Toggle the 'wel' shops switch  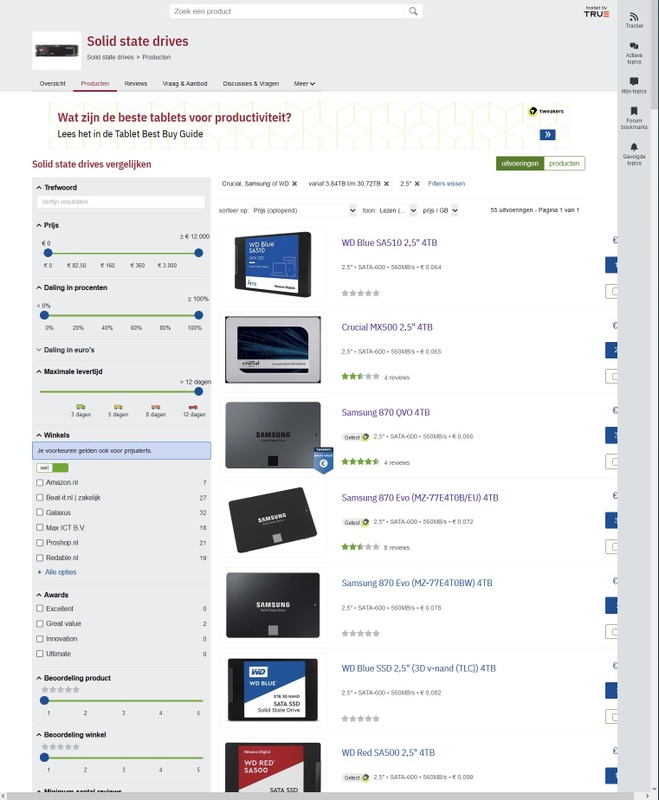[52, 468]
